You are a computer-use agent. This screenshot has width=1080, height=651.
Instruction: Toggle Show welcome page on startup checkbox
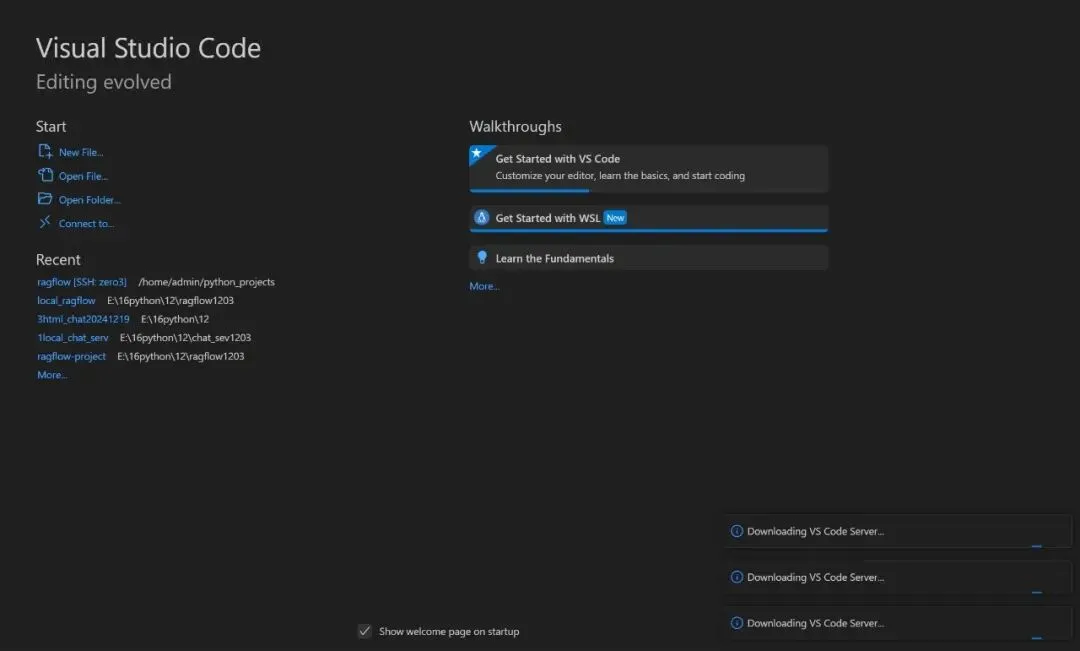(x=364, y=631)
